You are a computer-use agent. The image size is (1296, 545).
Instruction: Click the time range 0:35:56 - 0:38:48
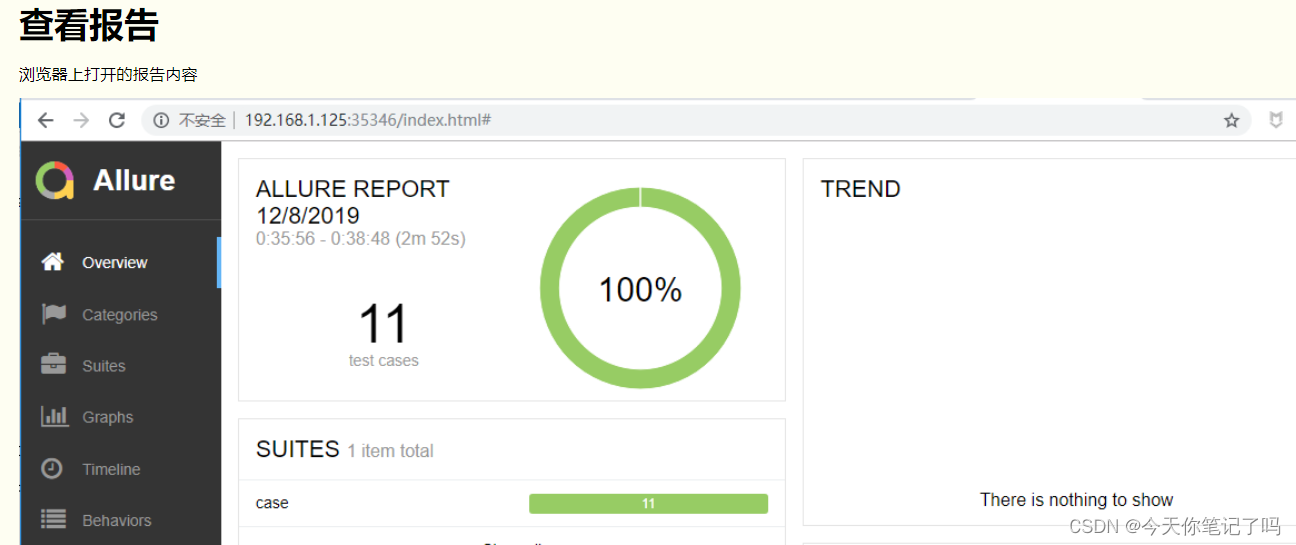coord(361,239)
